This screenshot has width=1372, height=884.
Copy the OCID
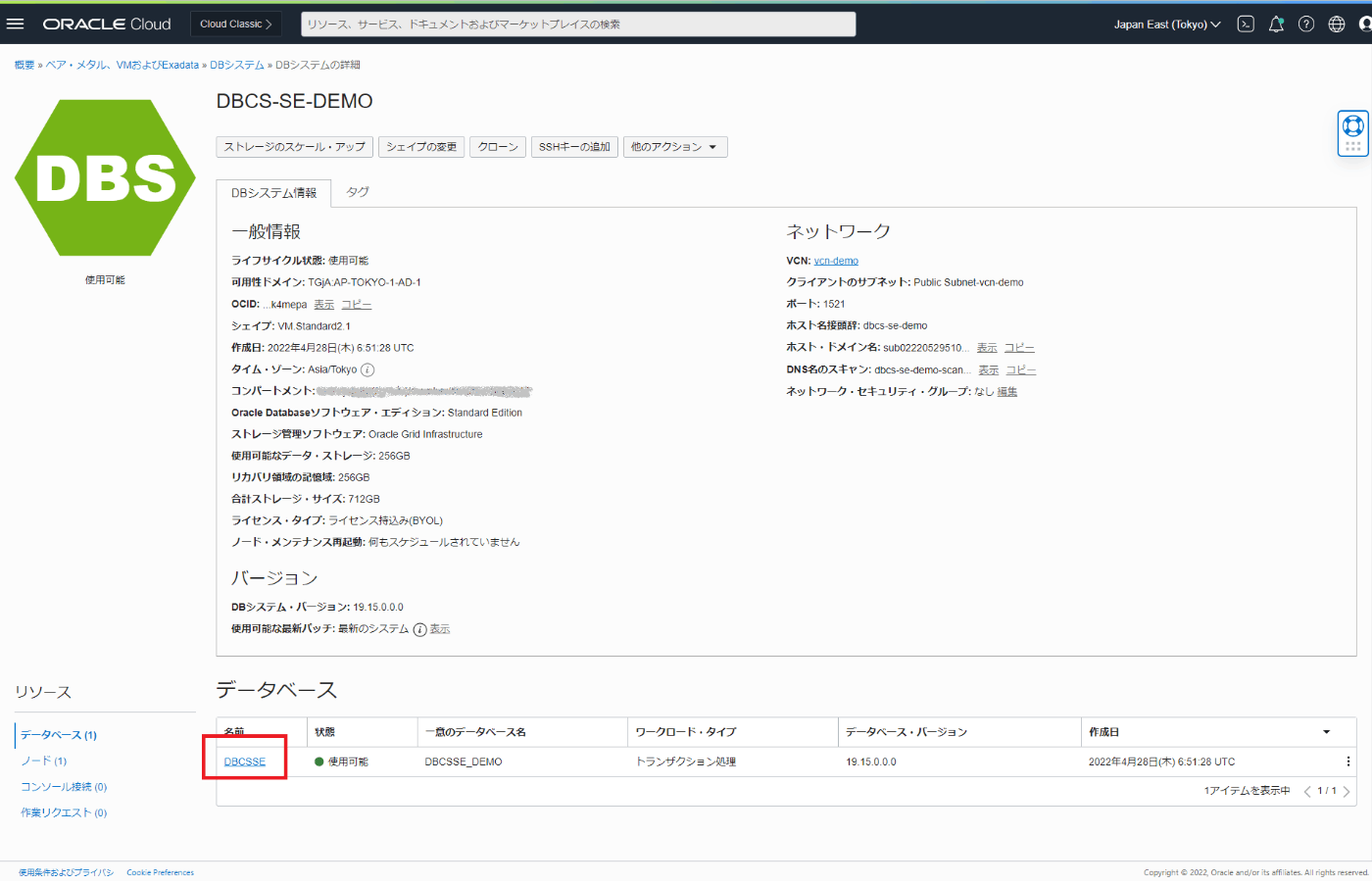click(x=357, y=305)
